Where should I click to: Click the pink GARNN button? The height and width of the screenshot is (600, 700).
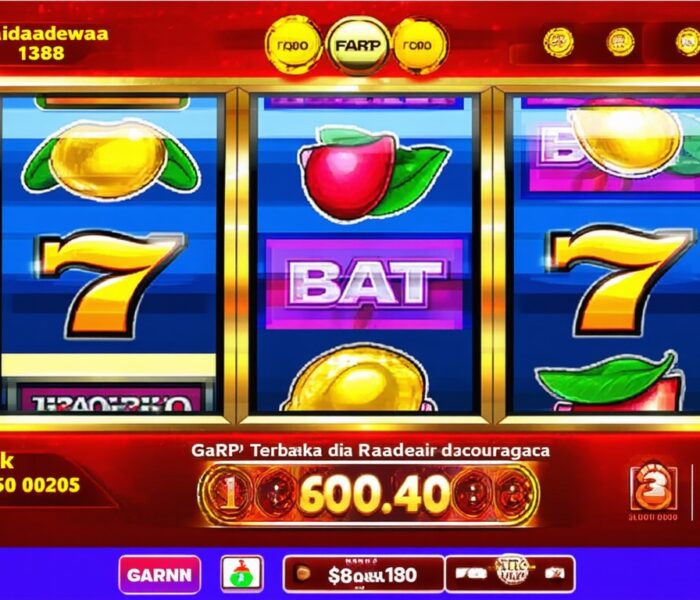(x=159, y=575)
